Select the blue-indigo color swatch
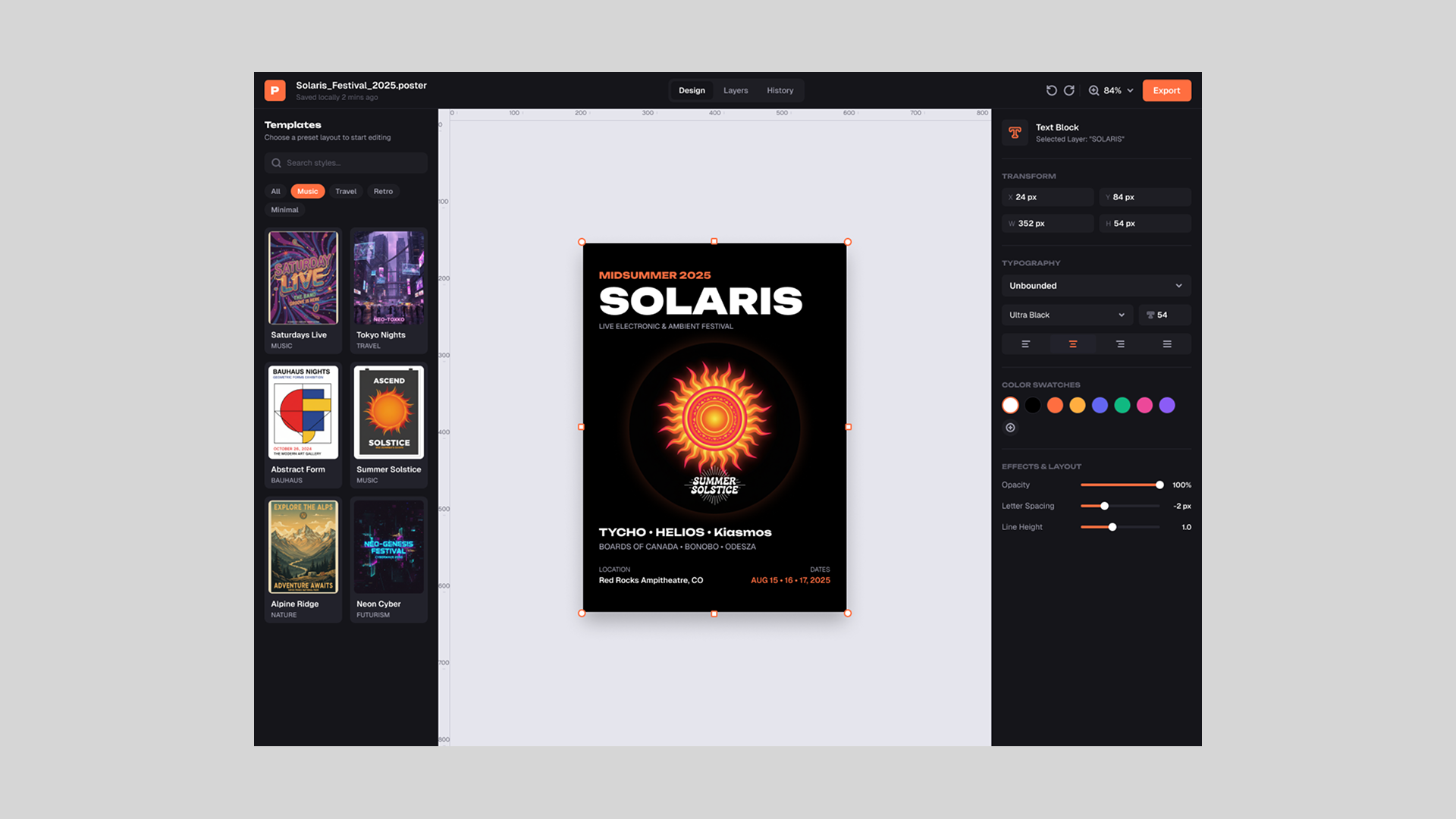The image size is (1456, 819). tap(1100, 406)
